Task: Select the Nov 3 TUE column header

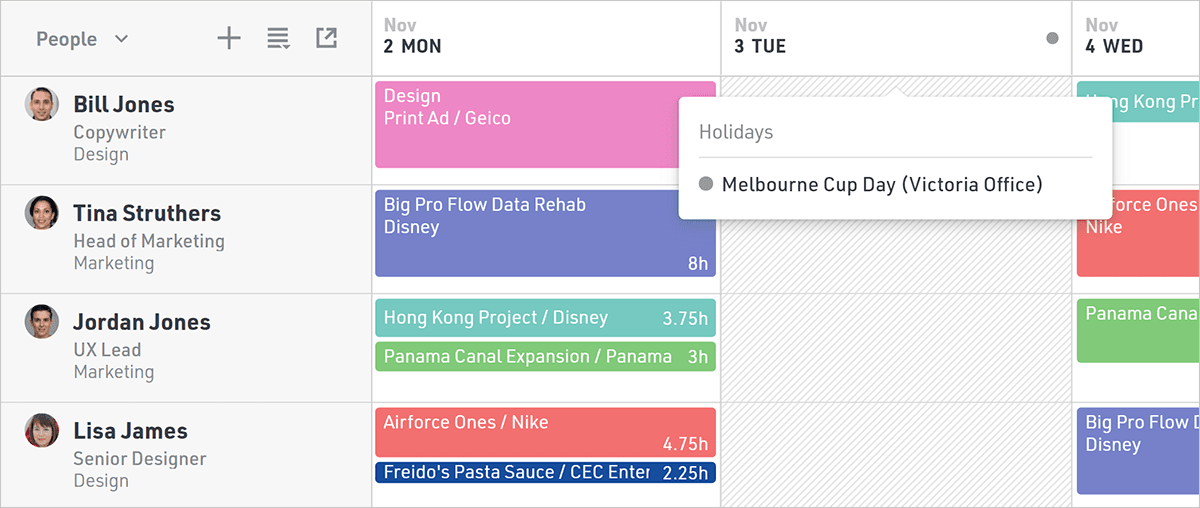Action: pos(760,37)
